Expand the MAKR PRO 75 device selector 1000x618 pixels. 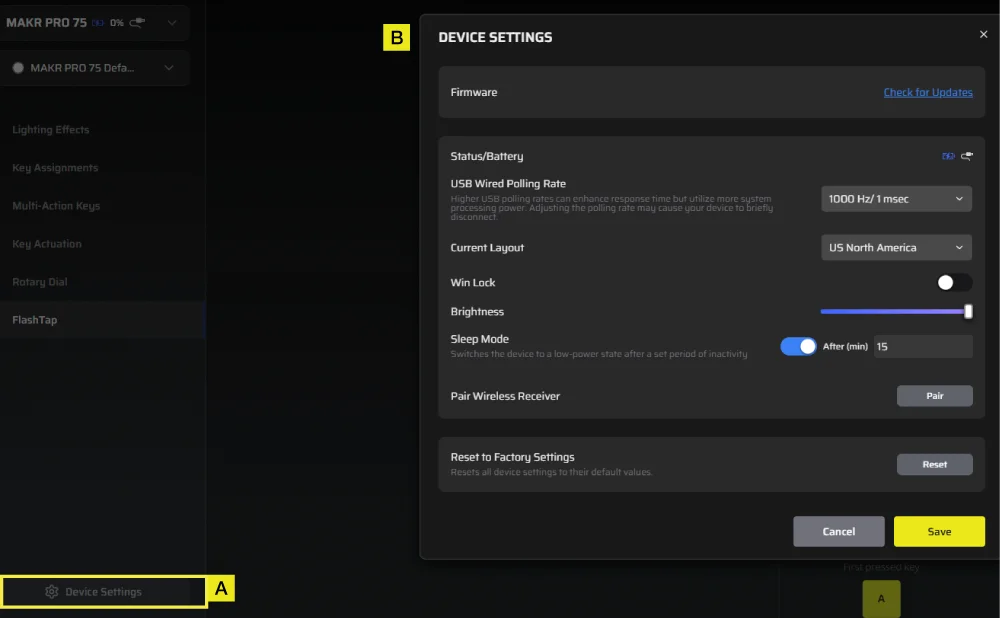point(170,22)
